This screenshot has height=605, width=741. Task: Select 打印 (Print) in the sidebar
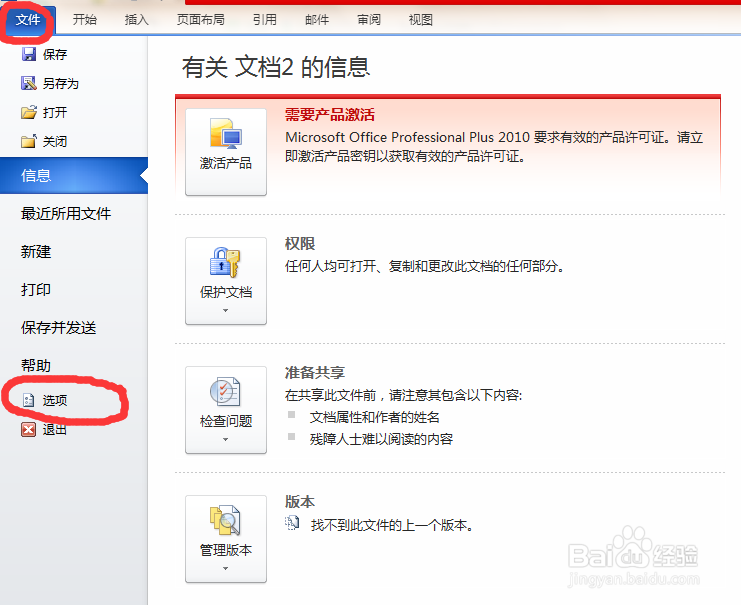tap(35, 289)
